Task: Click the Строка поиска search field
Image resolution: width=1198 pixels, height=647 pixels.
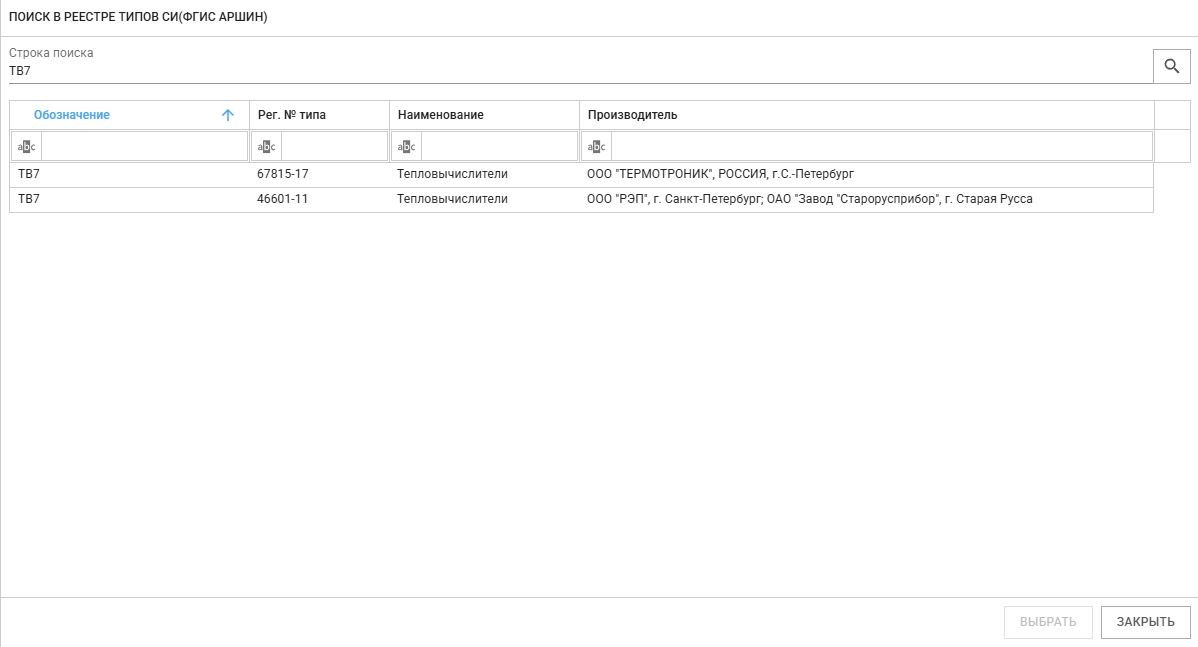Action: [580, 71]
